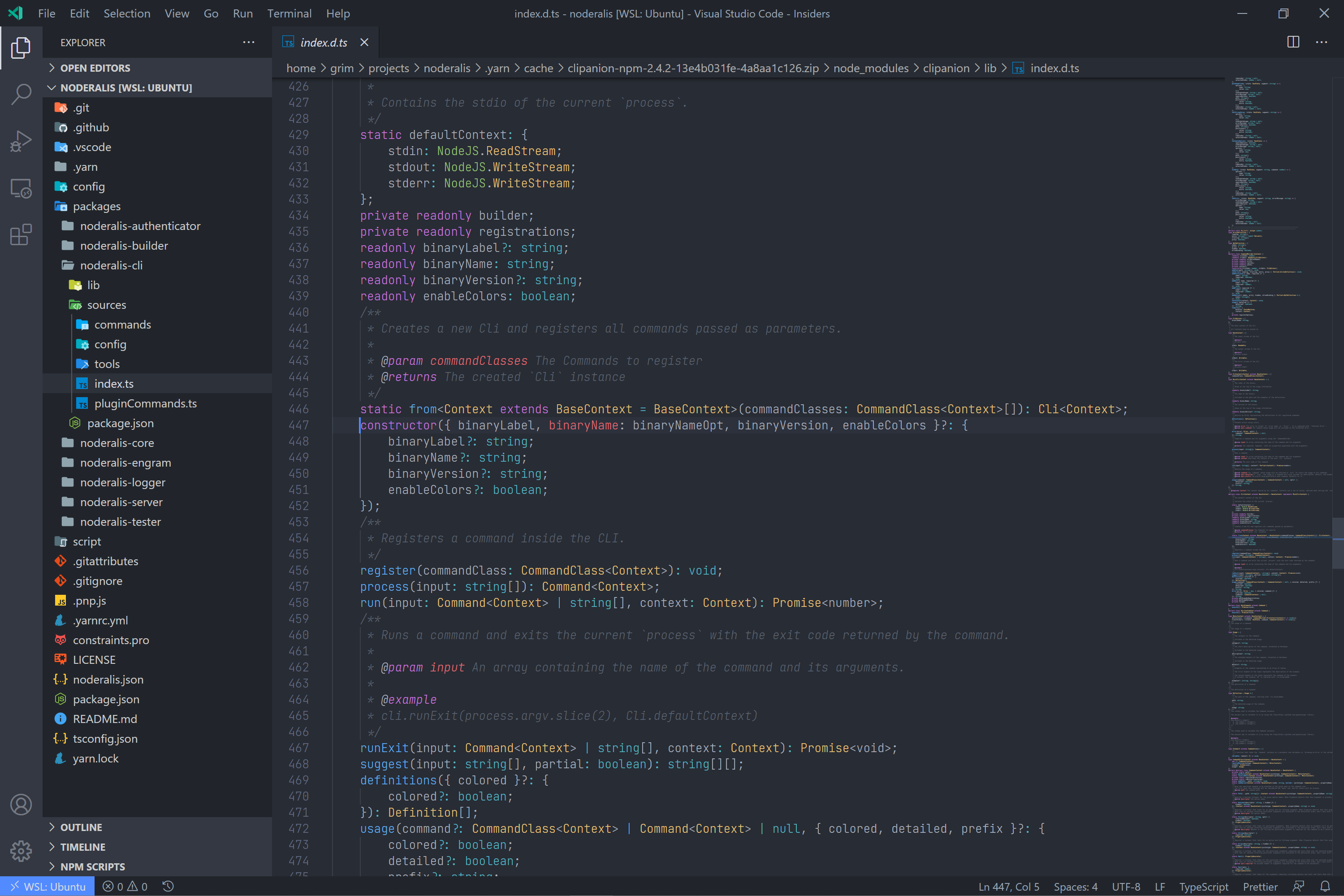
Task: Open go-to-line via Ln 447, Col 5
Action: tap(1009, 886)
